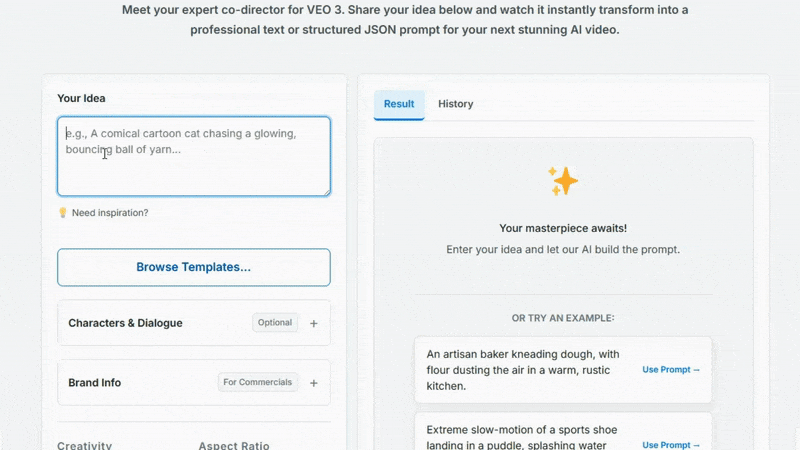Click the plus icon on Characters & Dialogue
The width and height of the screenshot is (800, 450).
[313, 323]
